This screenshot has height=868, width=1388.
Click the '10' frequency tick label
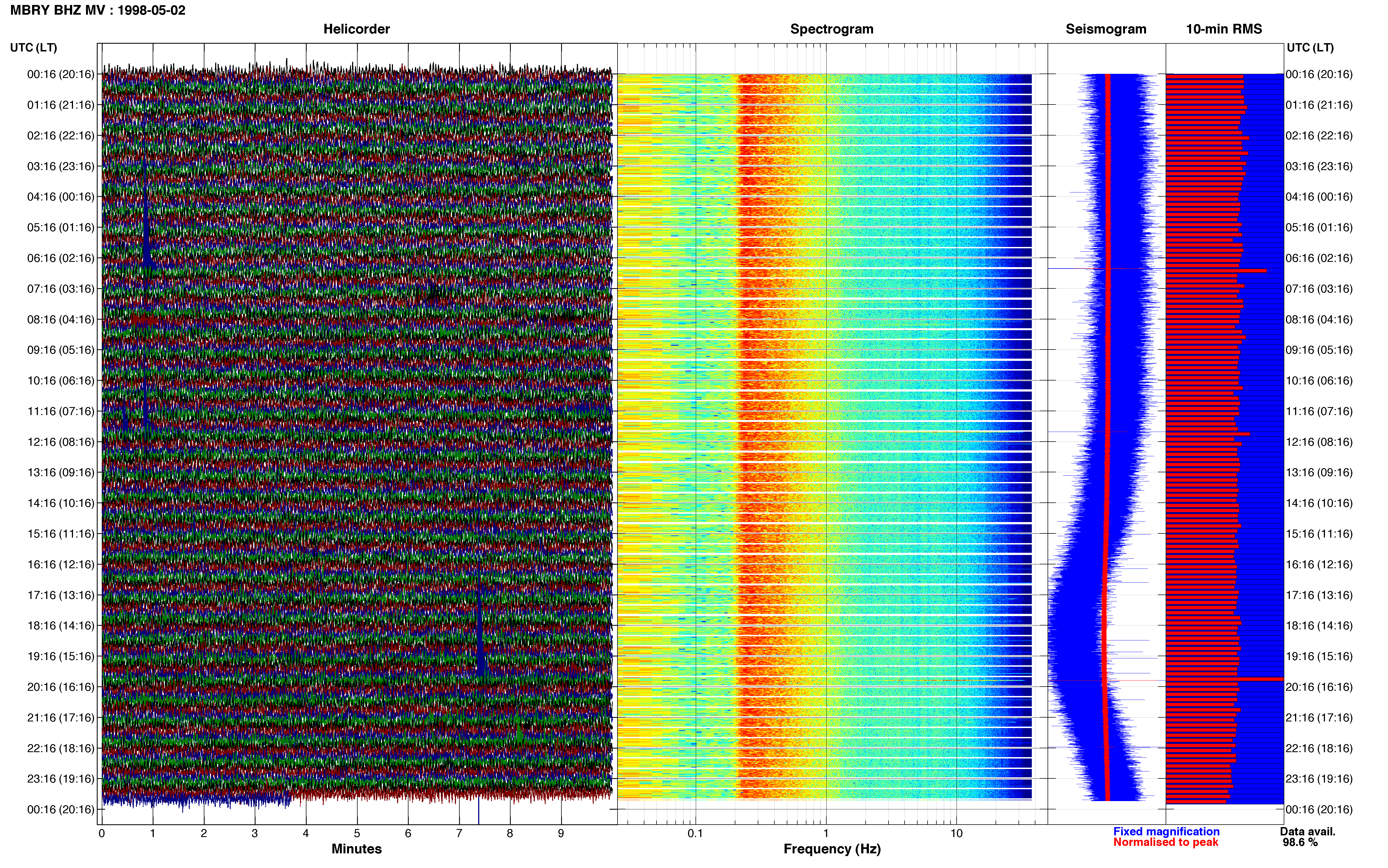tap(956, 833)
